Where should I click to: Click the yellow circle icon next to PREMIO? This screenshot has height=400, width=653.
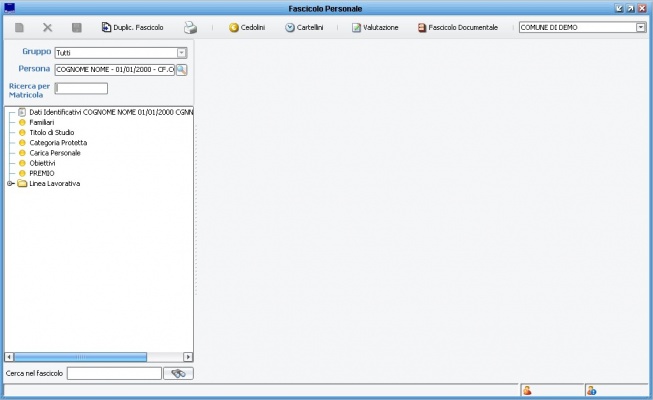pos(22,173)
